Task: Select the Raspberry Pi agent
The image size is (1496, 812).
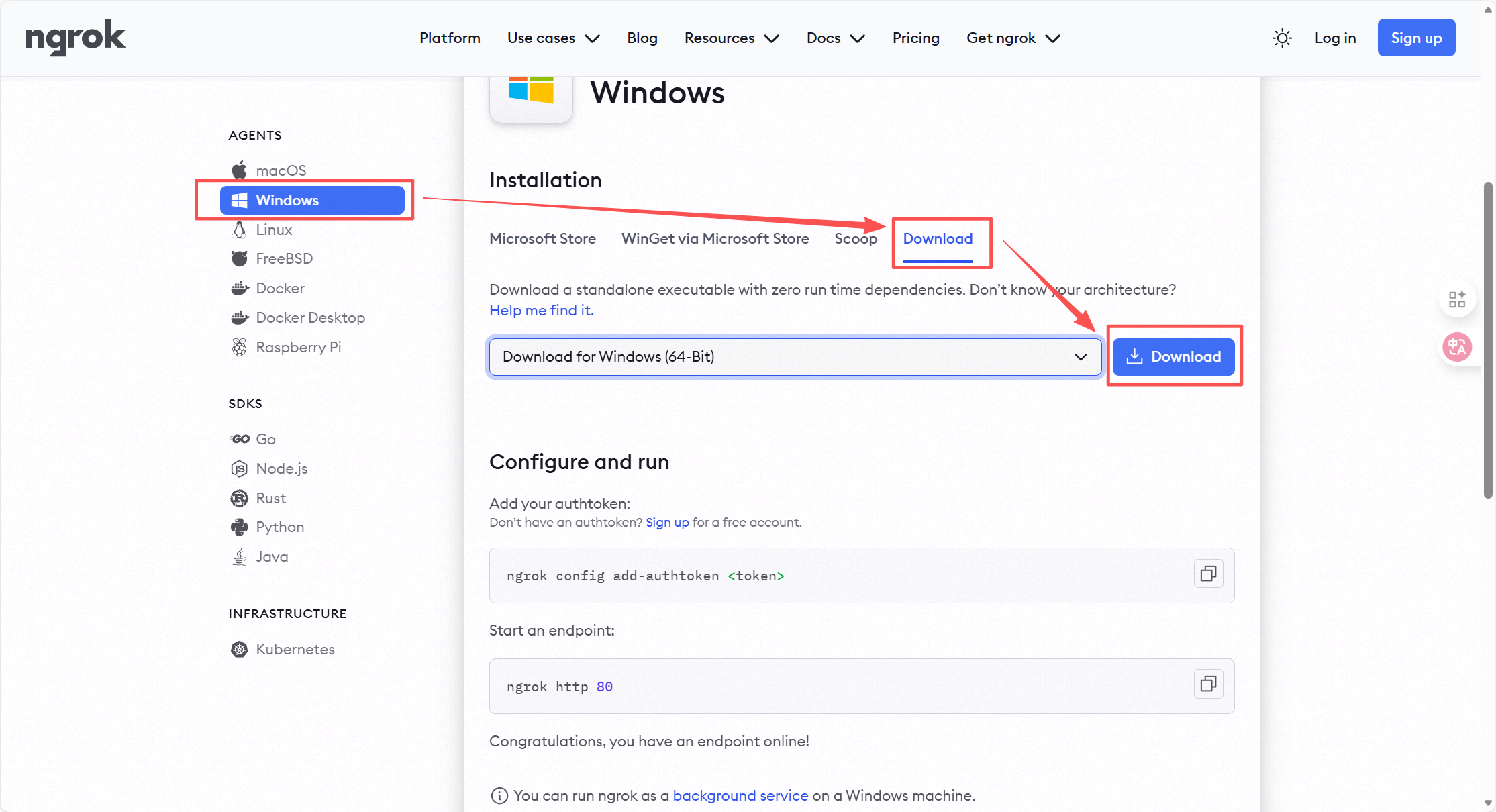Action: point(298,347)
